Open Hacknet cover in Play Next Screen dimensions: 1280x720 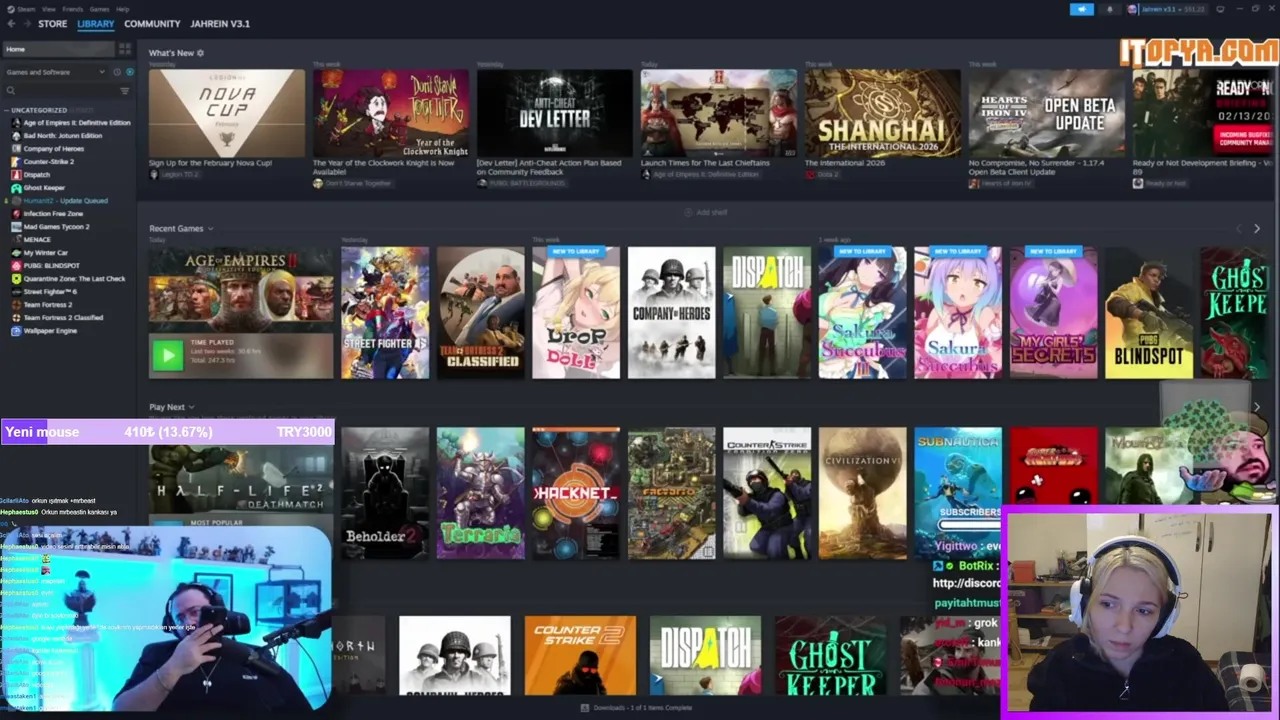point(576,493)
